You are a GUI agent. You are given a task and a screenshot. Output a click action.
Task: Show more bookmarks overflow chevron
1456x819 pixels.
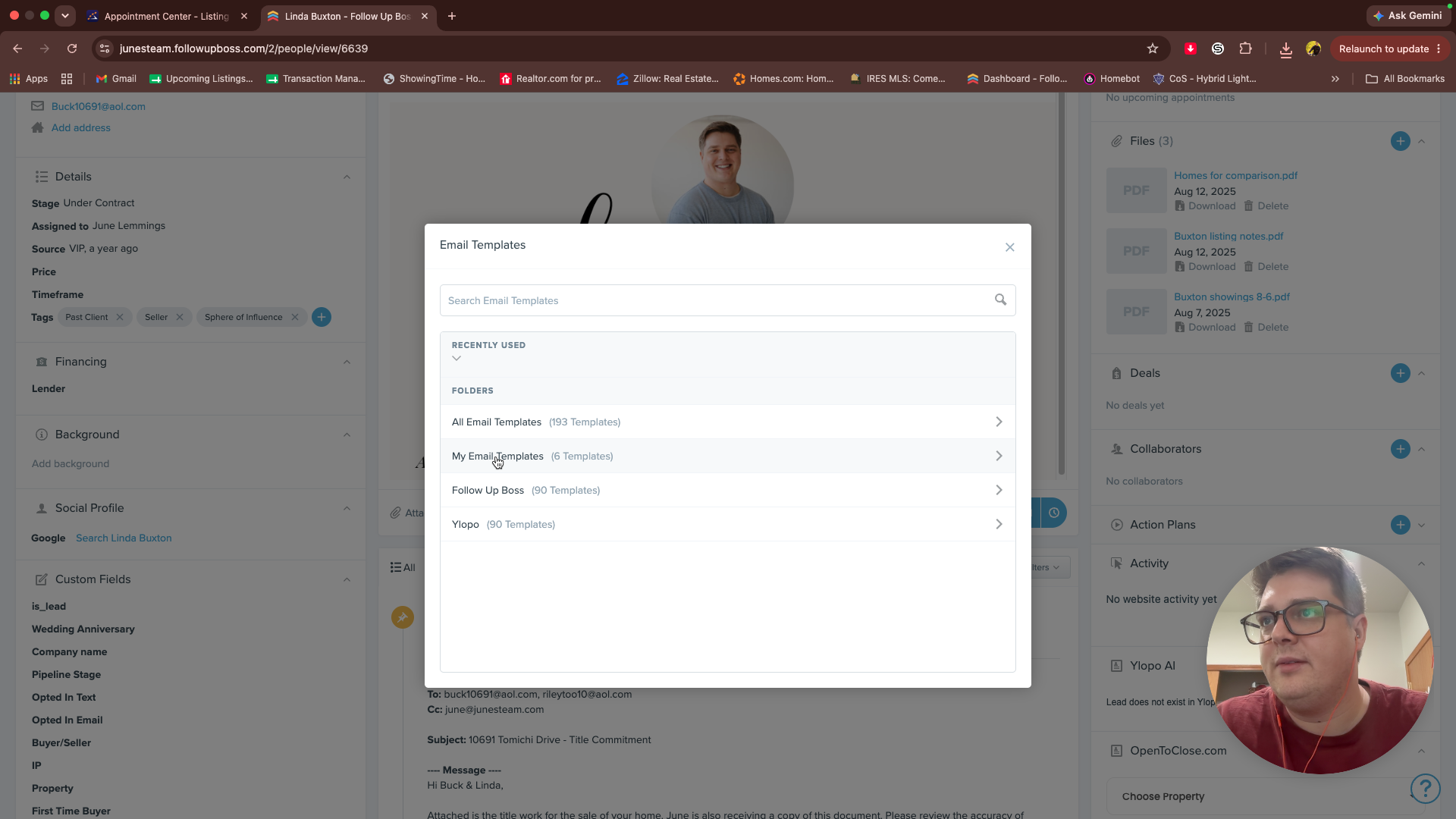[1335, 79]
